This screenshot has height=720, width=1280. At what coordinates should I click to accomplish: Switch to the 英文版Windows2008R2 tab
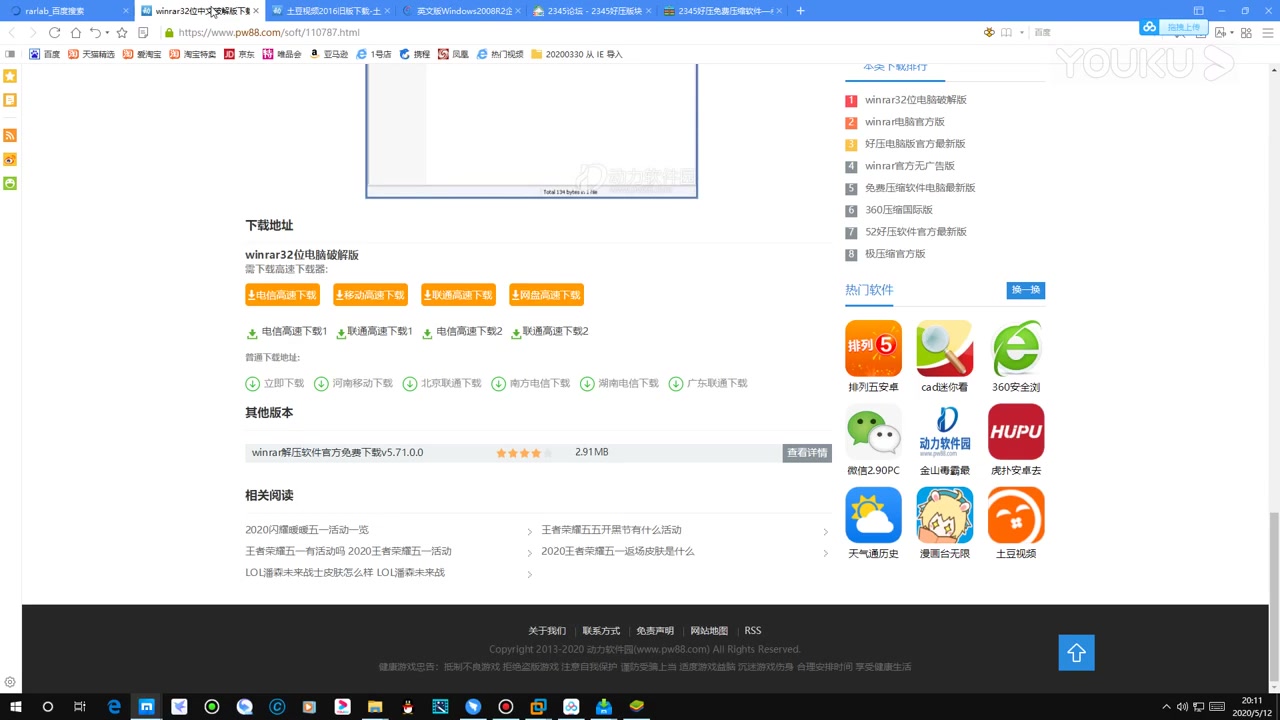460,11
